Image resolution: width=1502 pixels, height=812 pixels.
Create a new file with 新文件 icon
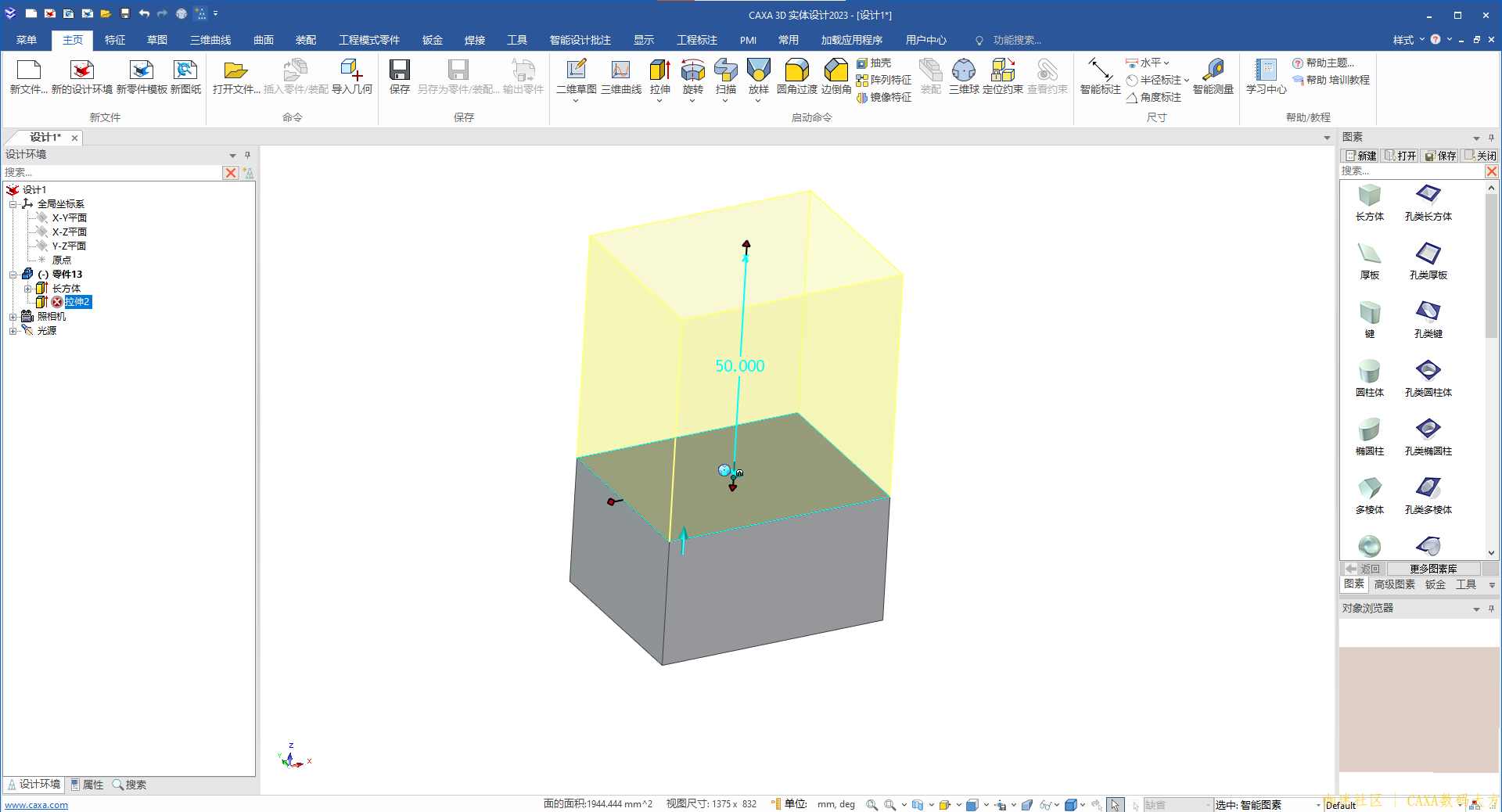[29, 77]
